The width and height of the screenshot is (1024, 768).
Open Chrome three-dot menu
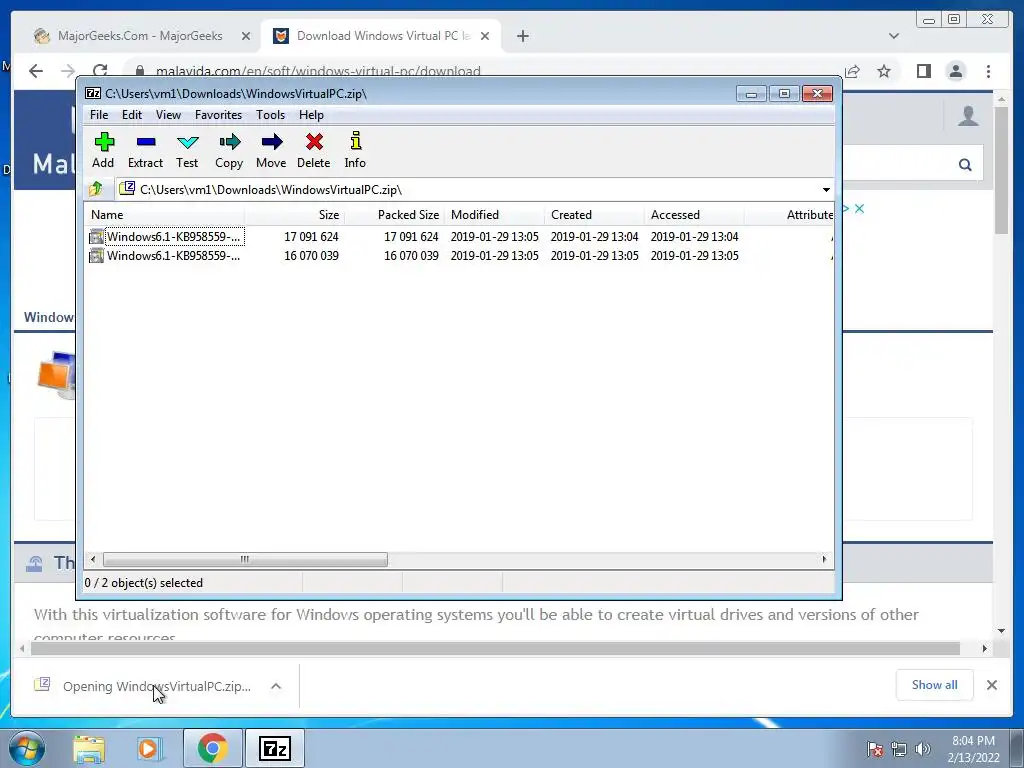(x=988, y=71)
